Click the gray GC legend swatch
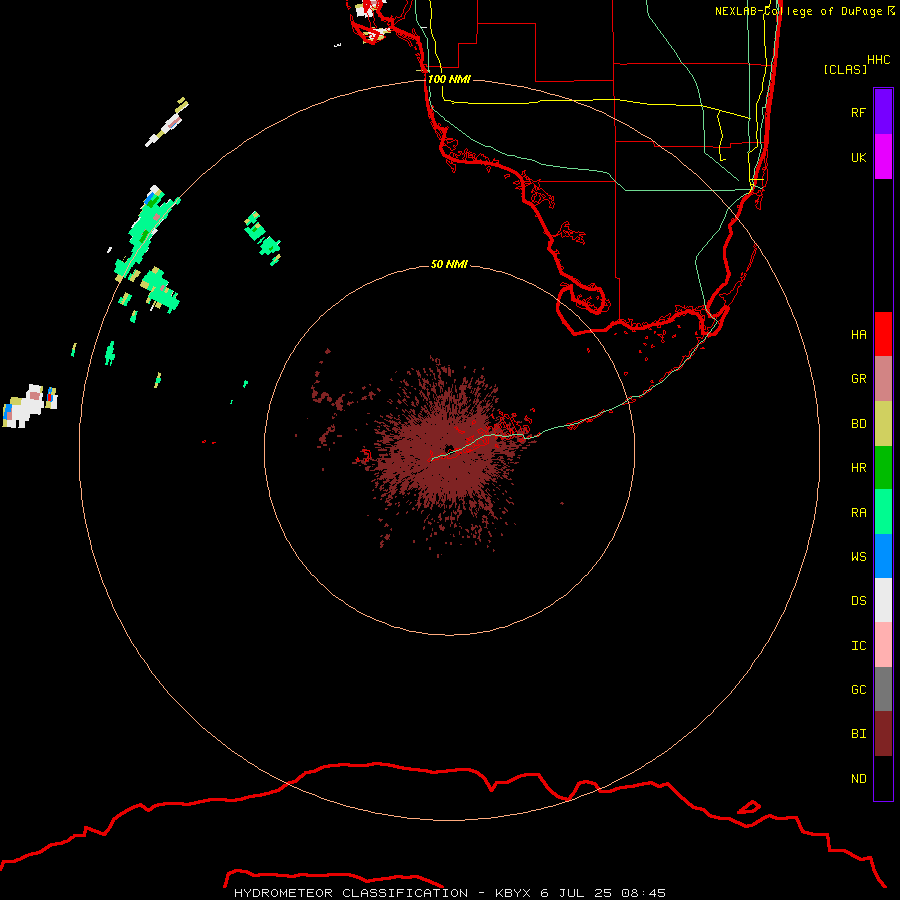 (x=883, y=689)
